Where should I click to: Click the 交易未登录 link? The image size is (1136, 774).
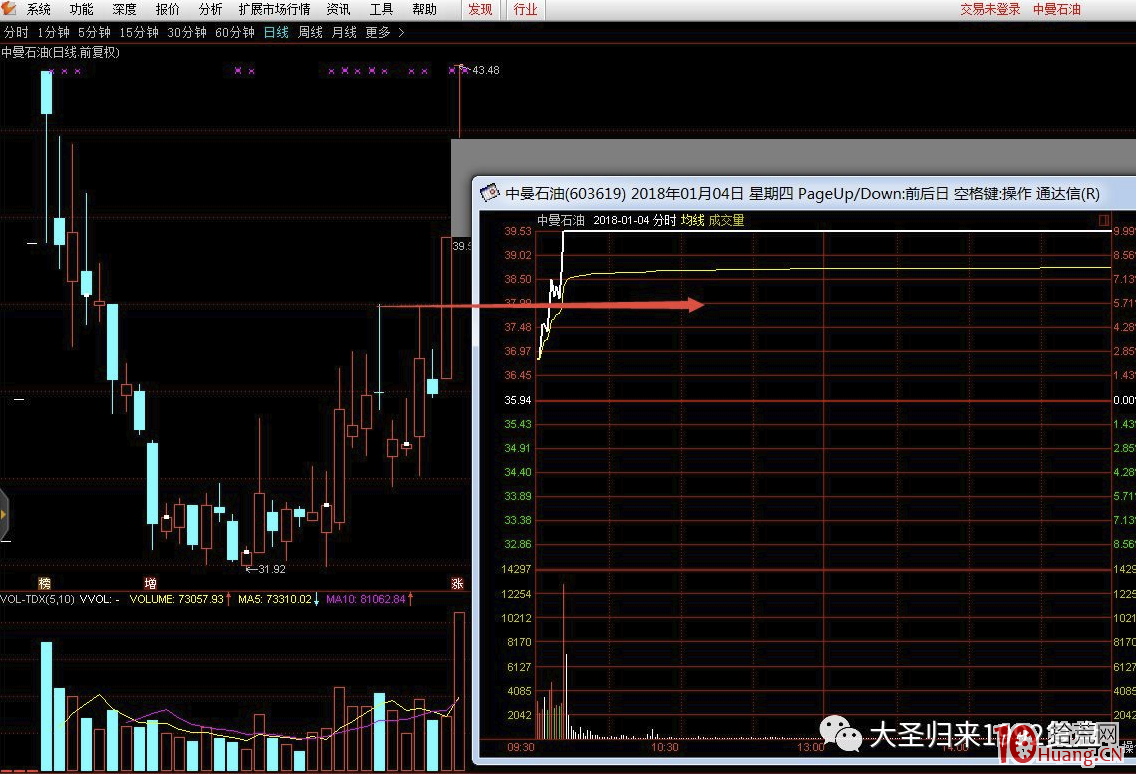[990, 9]
